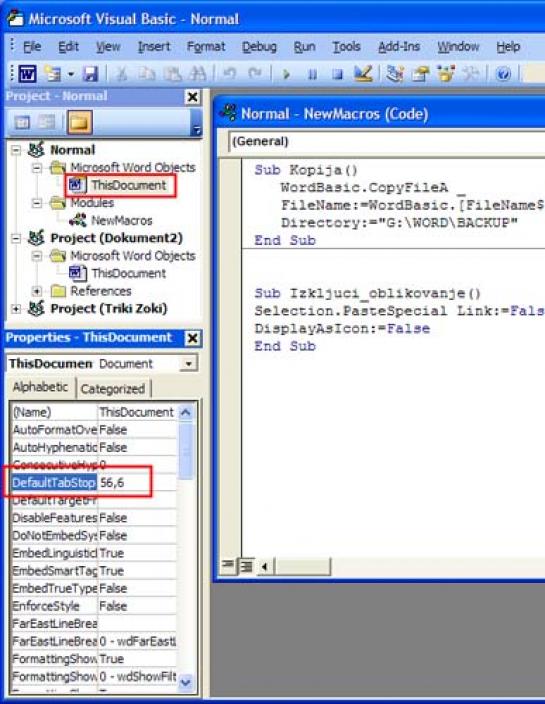
Task: Collapse the Normal project node
Action: pos(16,150)
